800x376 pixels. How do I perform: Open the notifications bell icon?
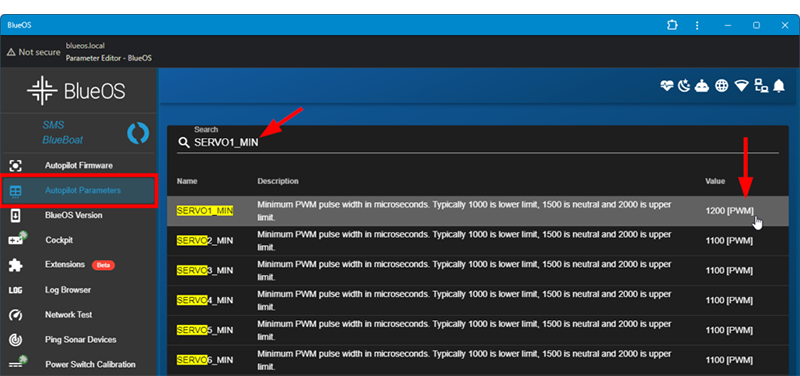[779, 86]
